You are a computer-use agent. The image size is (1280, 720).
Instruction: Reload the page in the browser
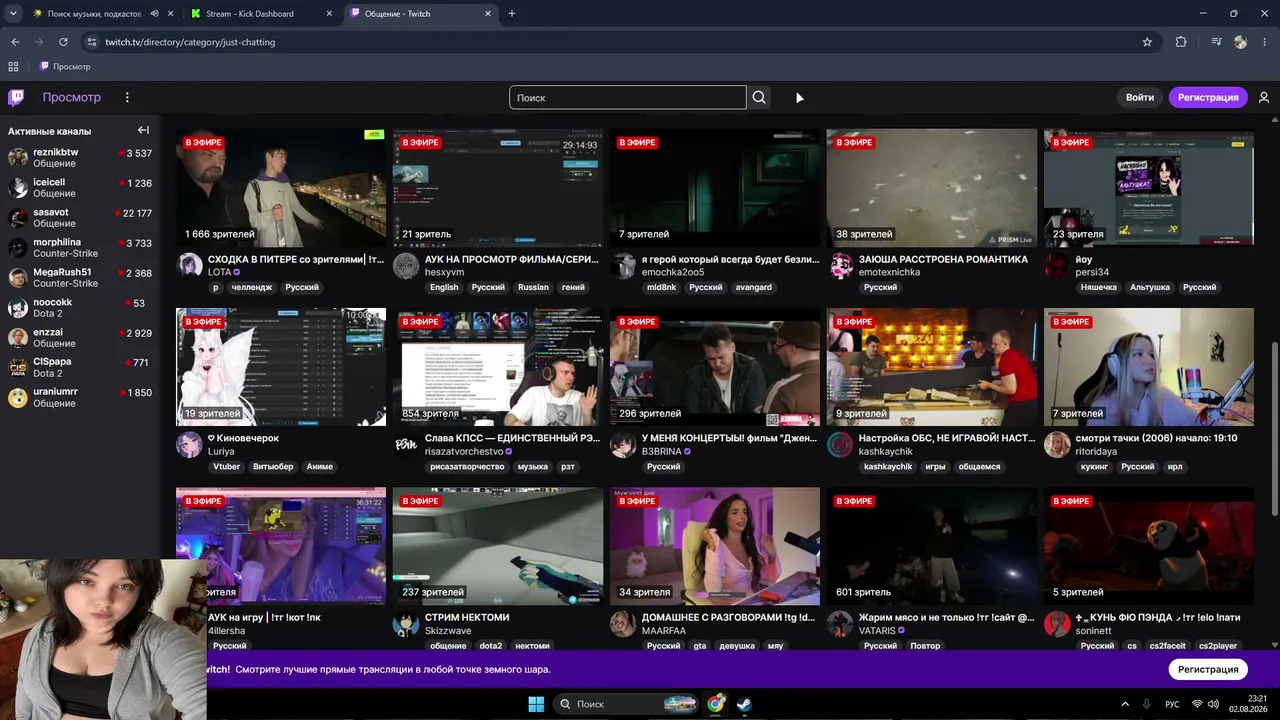[63, 42]
